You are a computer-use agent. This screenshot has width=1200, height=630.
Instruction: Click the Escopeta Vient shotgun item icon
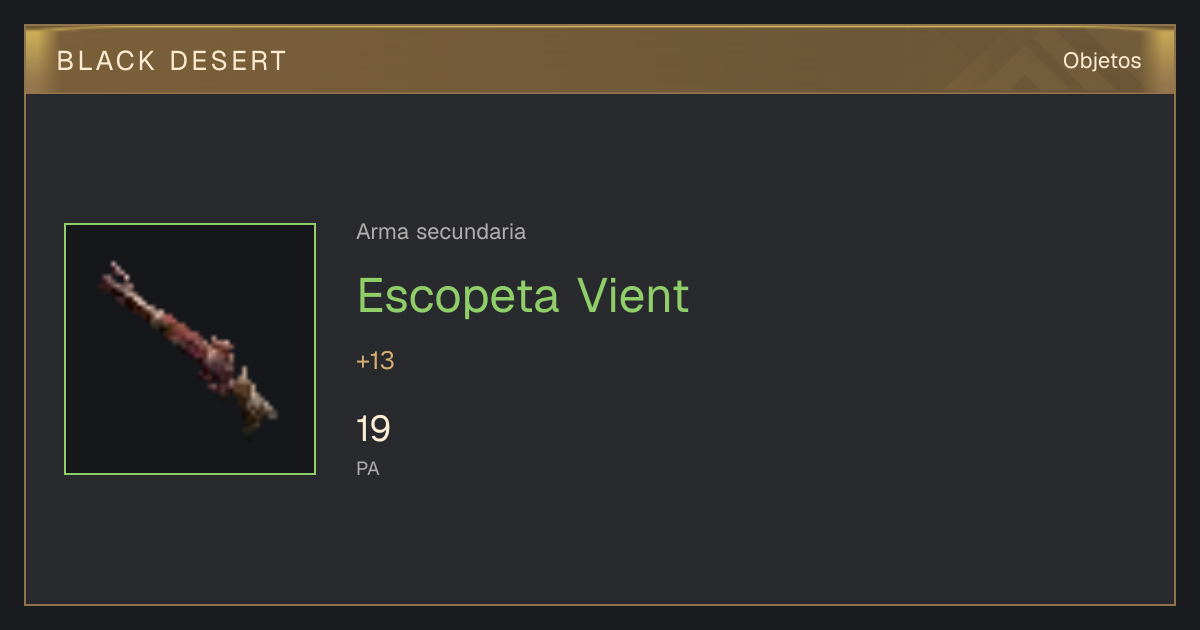point(190,349)
